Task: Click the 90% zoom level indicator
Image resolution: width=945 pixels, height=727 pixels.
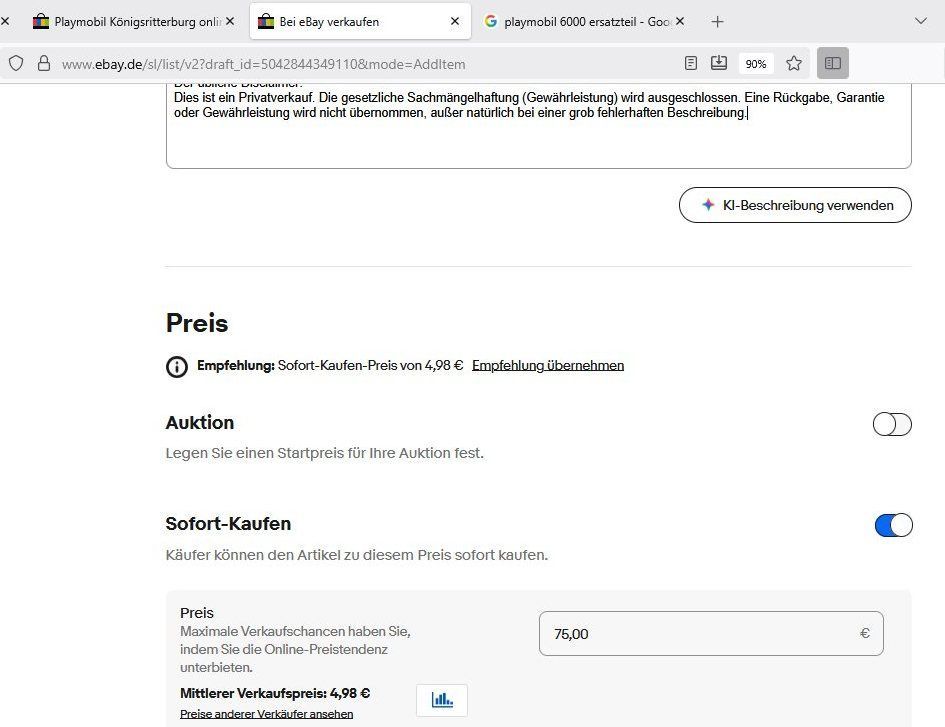Action: click(x=755, y=63)
